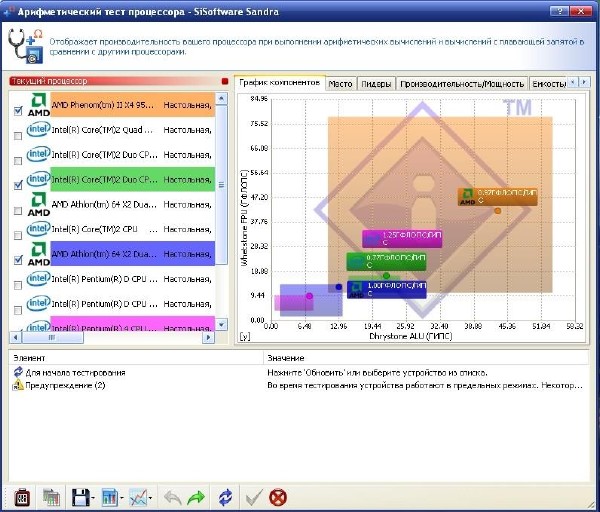Open the dropdown arrow beside the save icon
This screenshot has width=600, height=512.
[x=93, y=497]
